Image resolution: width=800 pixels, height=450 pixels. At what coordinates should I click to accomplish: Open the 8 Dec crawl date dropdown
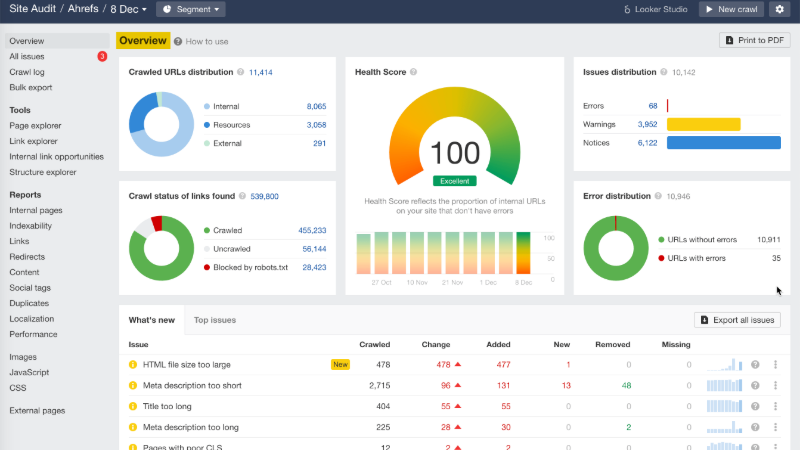click(129, 10)
